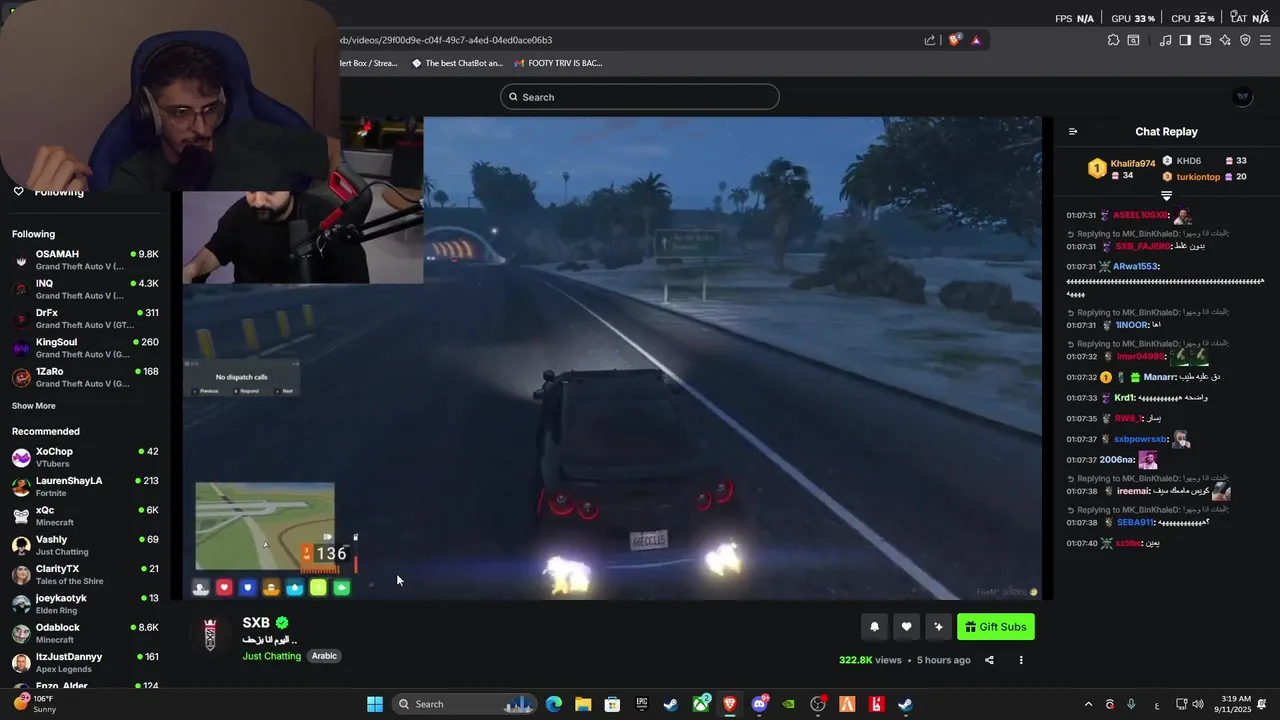This screenshot has width=1280, height=720.
Task: Click Show More under Following list
Action: (x=34, y=406)
